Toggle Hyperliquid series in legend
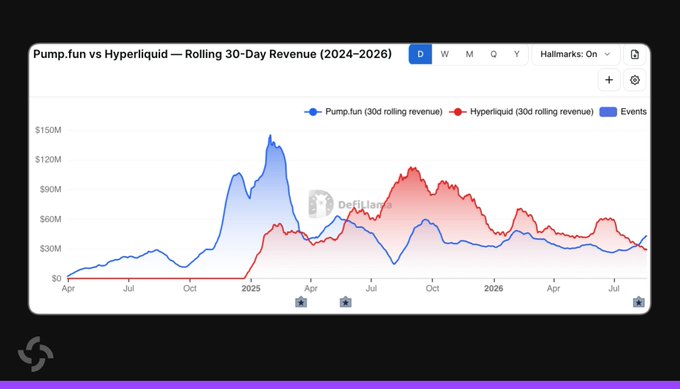This screenshot has width=680, height=389. (521, 112)
